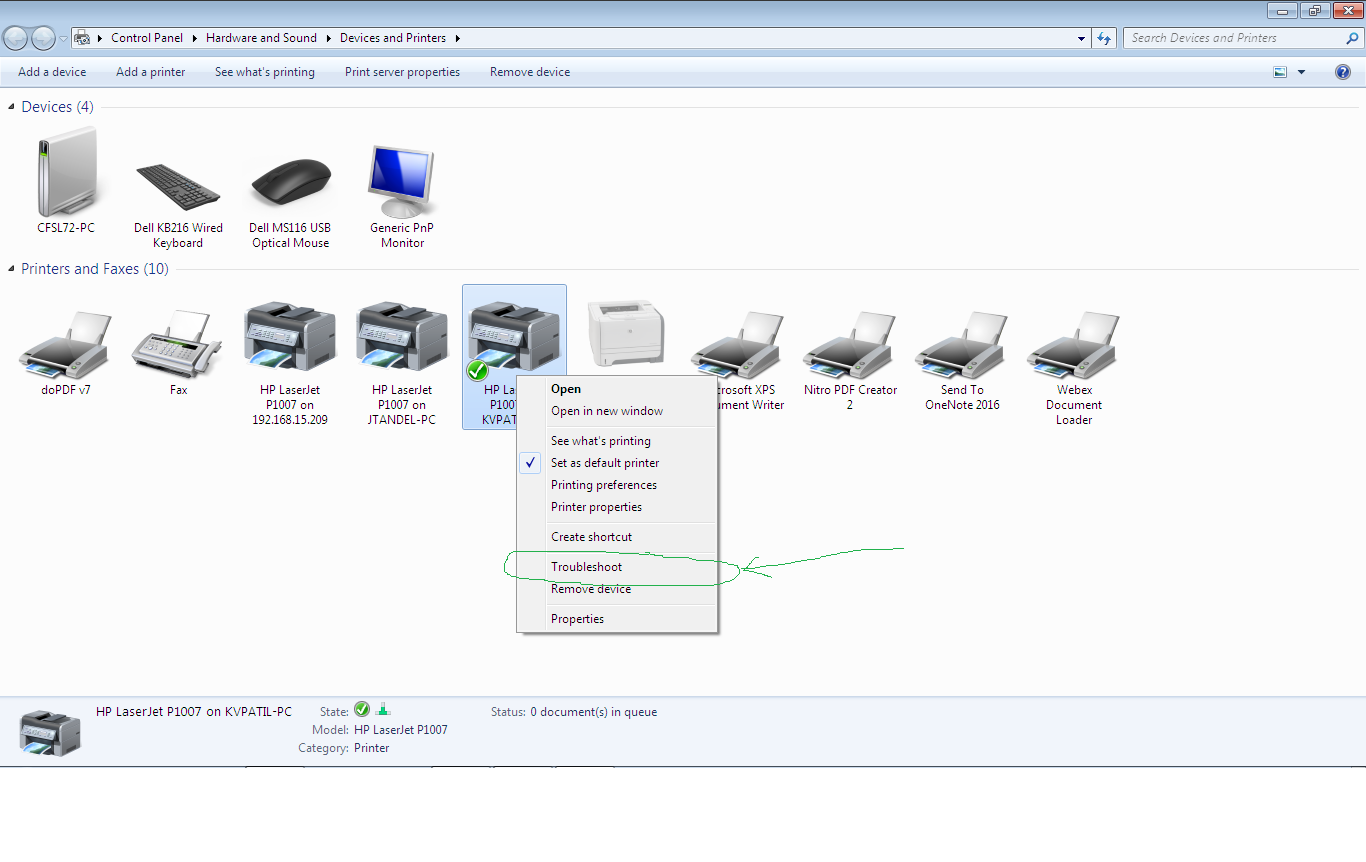Choose Open in new window
Image resolution: width=1366 pixels, height=862 pixels.
coord(617,411)
